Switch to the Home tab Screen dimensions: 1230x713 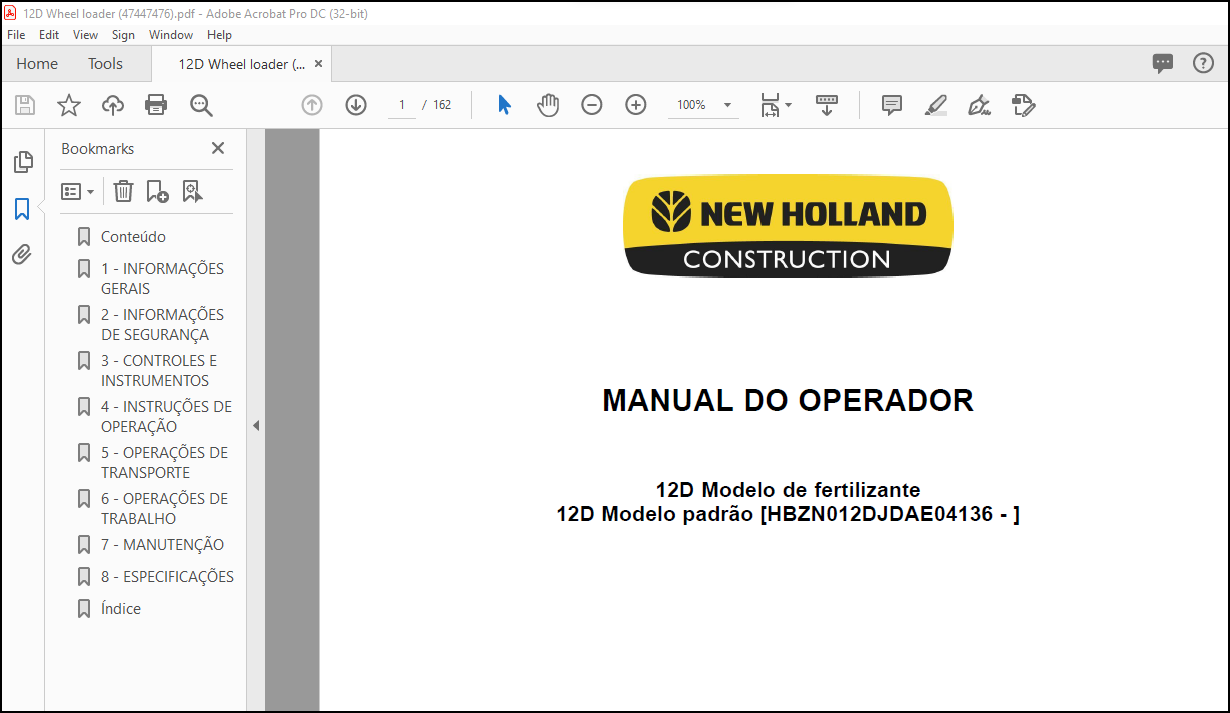(x=37, y=63)
